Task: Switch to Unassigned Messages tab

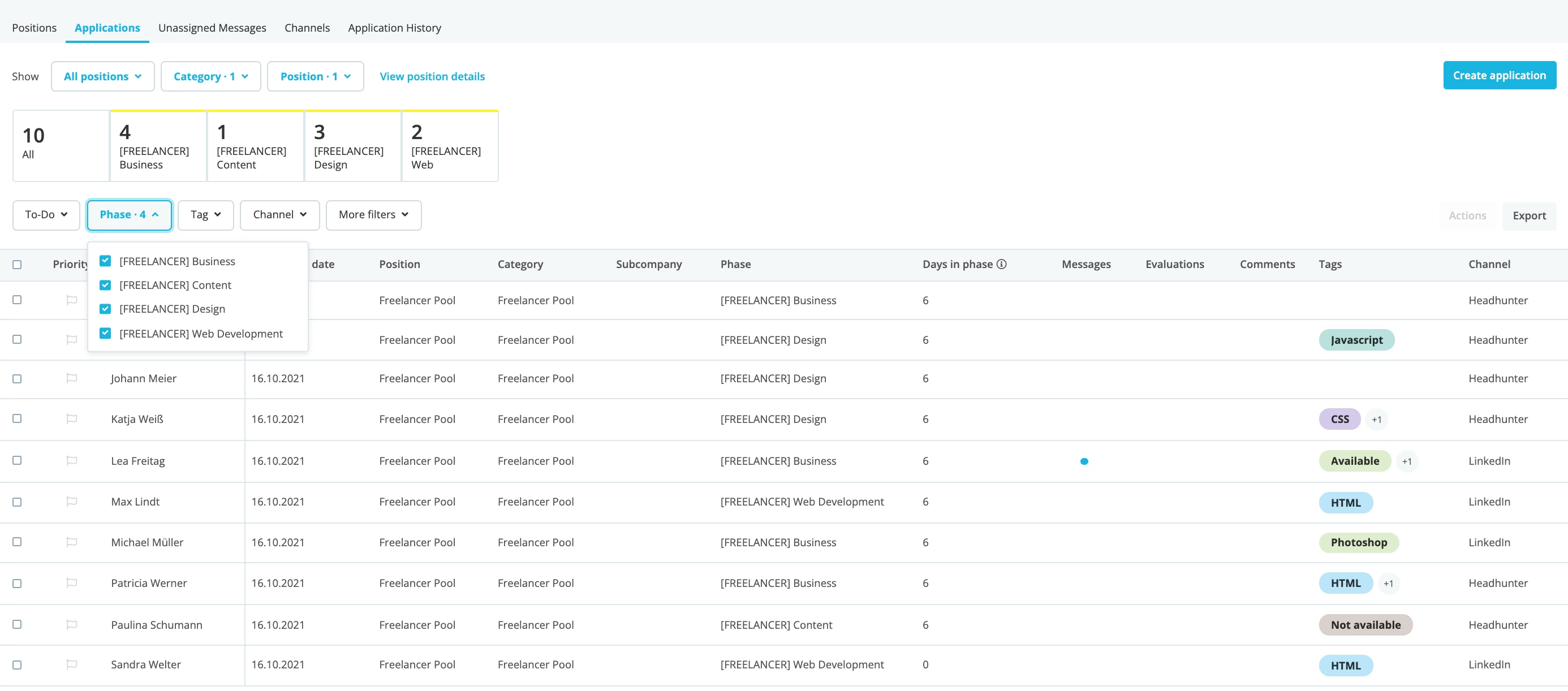Action: [x=212, y=28]
